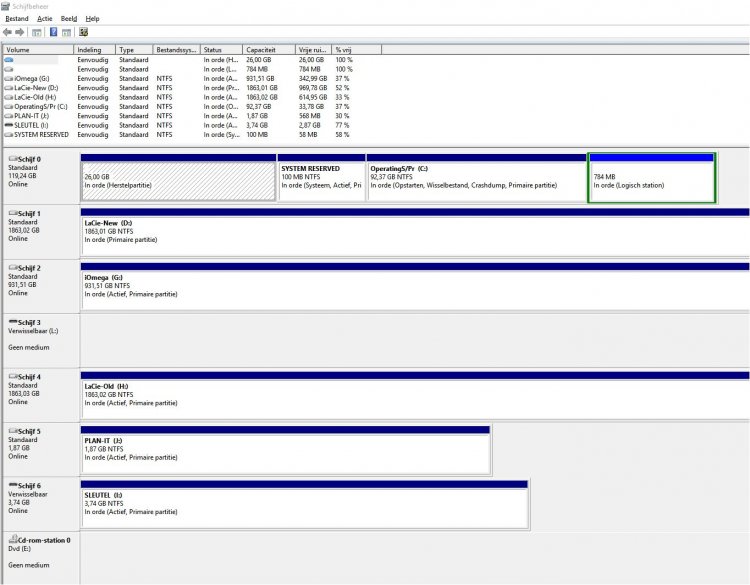This screenshot has width=750, height=585.
Task: Open the Actie menu
Action: 45,18
